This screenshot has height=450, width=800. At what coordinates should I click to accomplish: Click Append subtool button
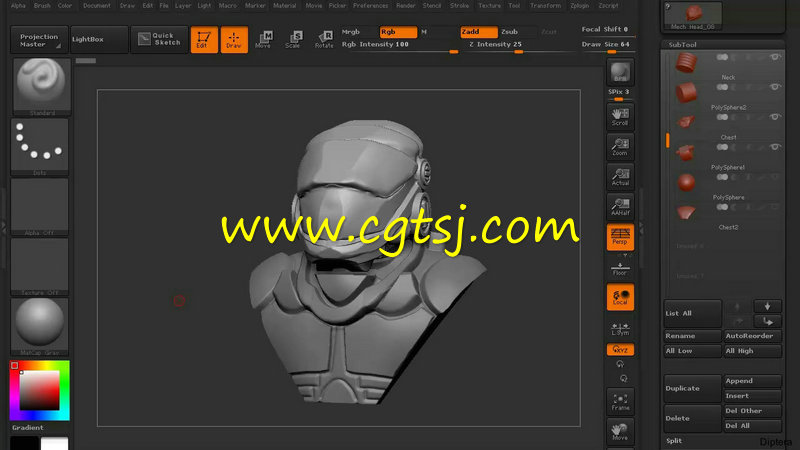click(x=753, y=381)
